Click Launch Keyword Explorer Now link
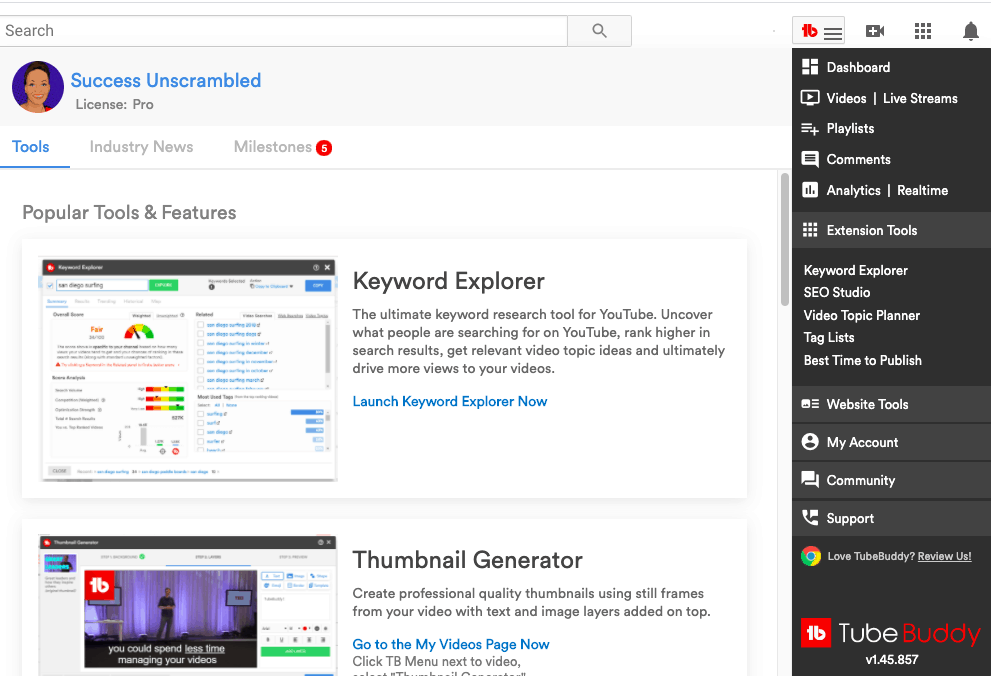Viewport: 991px width, 676px height. click(449, 401)
